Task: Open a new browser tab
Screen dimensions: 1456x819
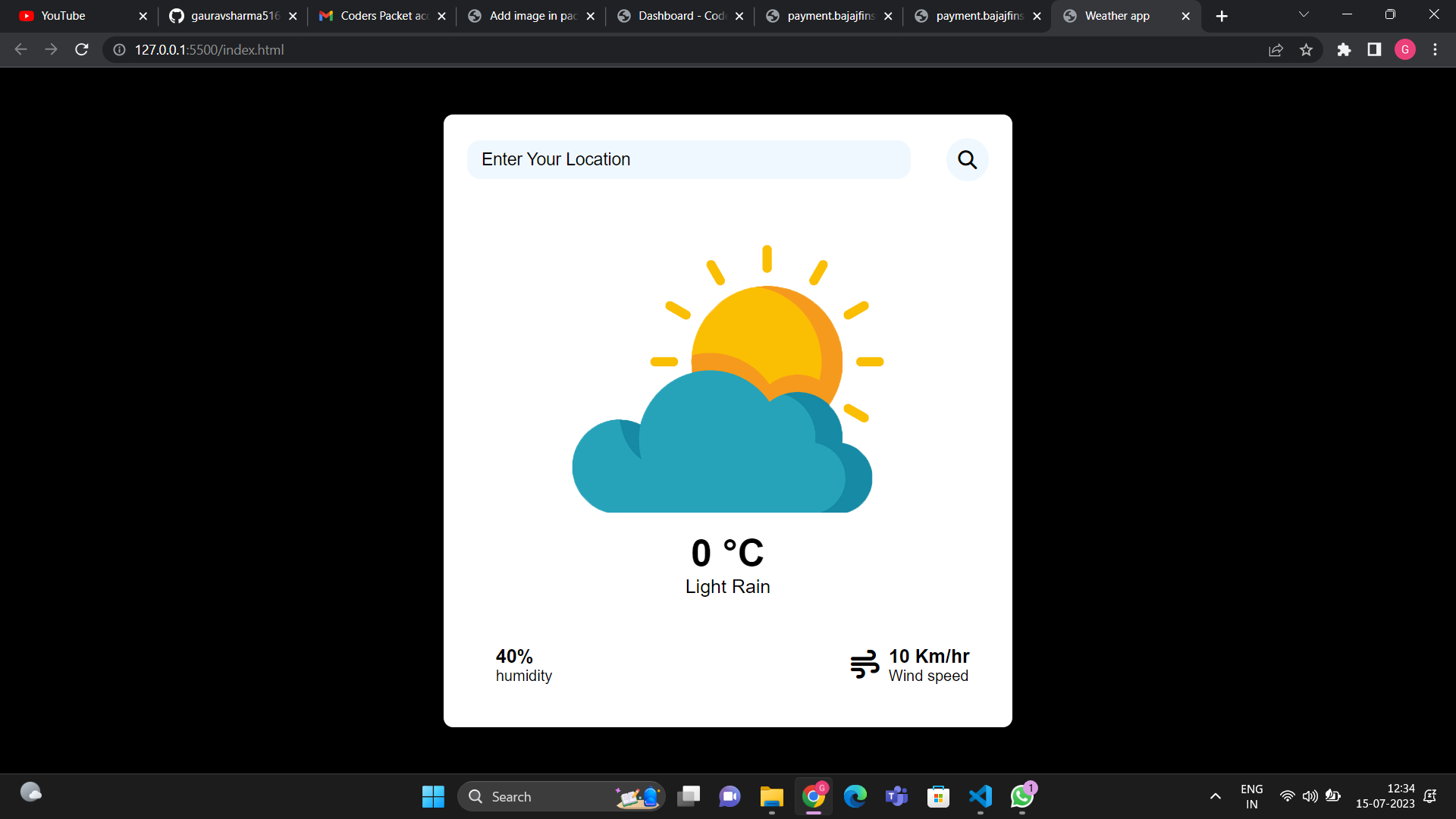Action: pos(1222,16)
